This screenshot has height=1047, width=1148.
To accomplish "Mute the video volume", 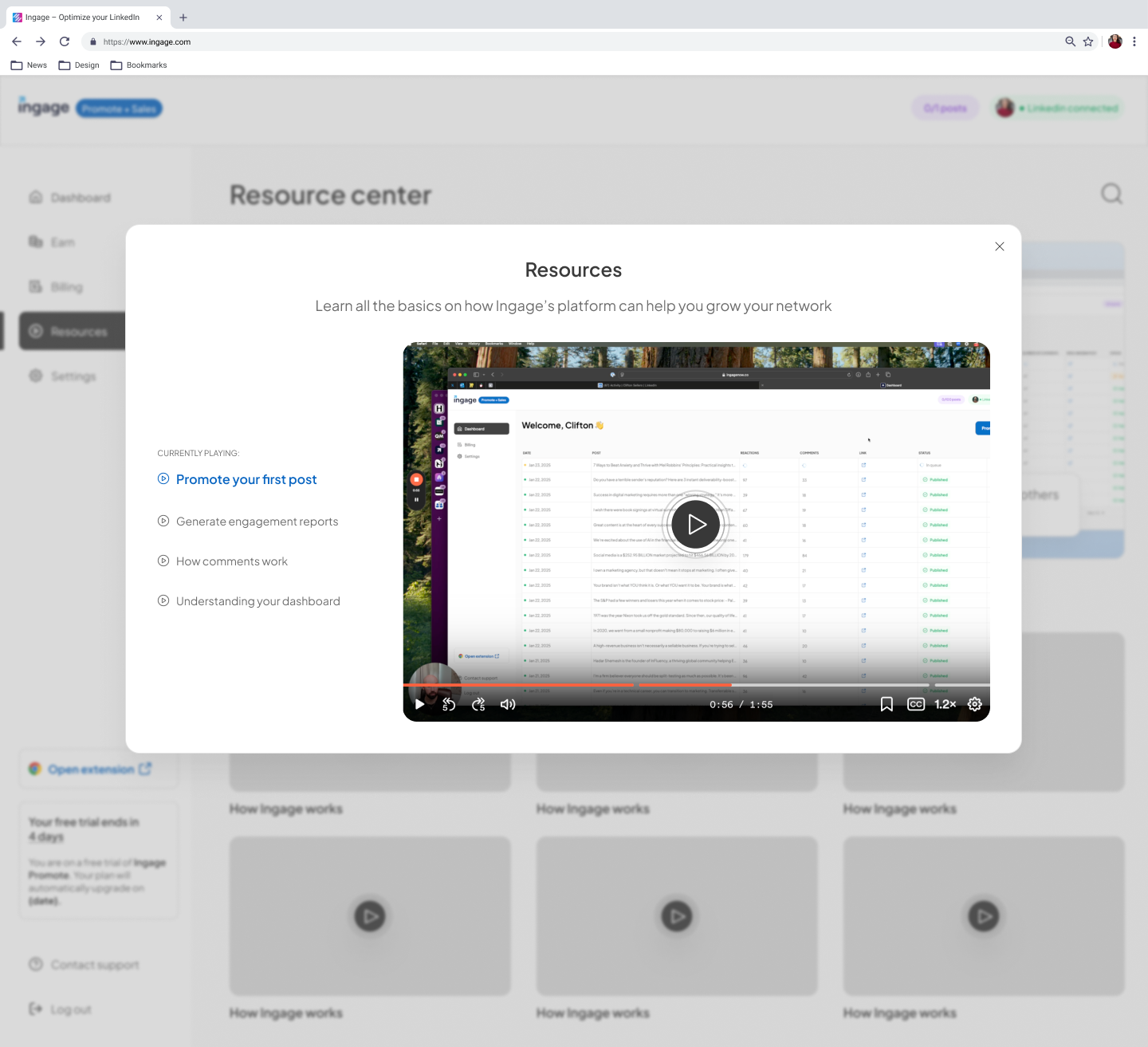I will click(508, 704).
